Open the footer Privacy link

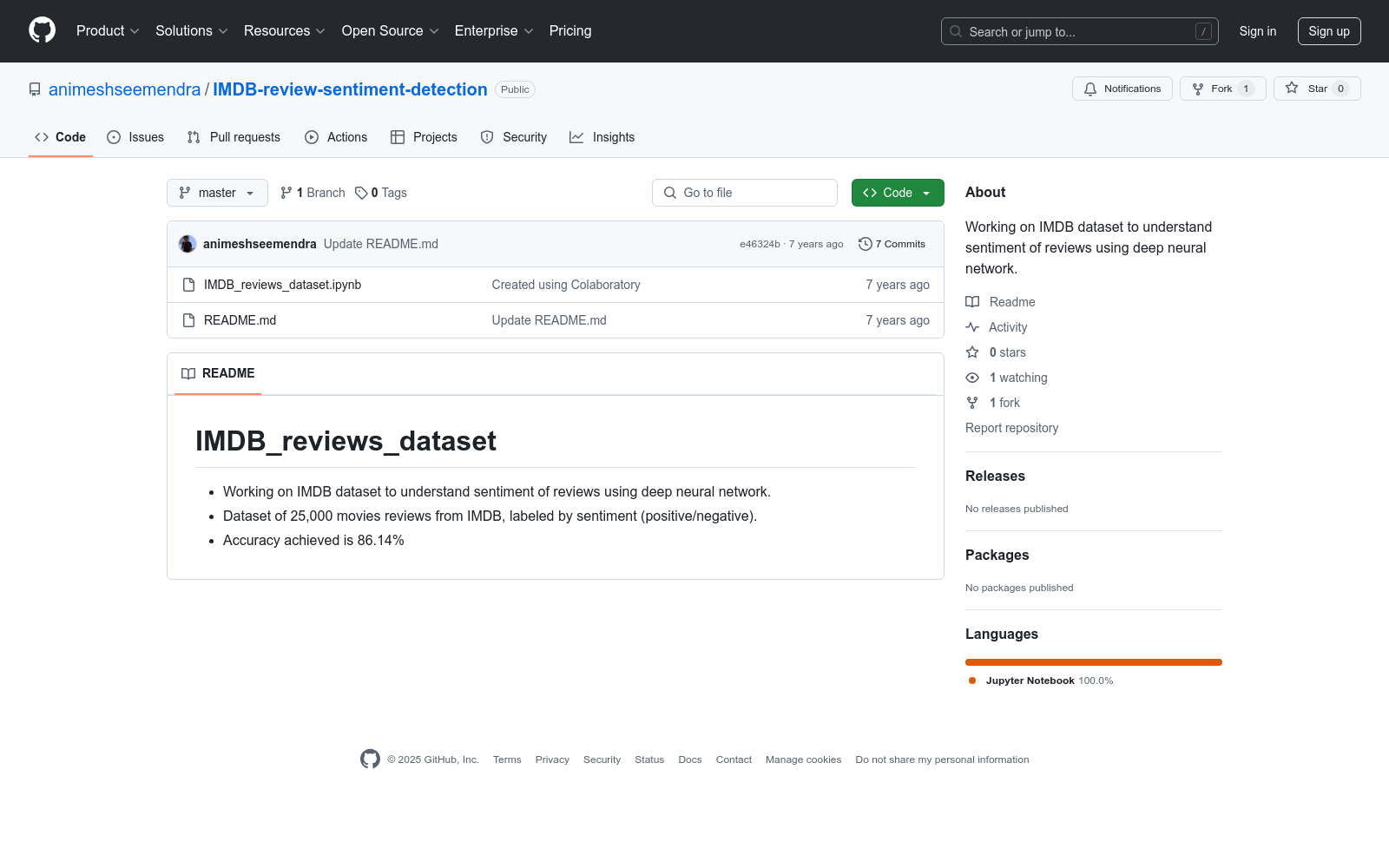click(x=552, y=759)
